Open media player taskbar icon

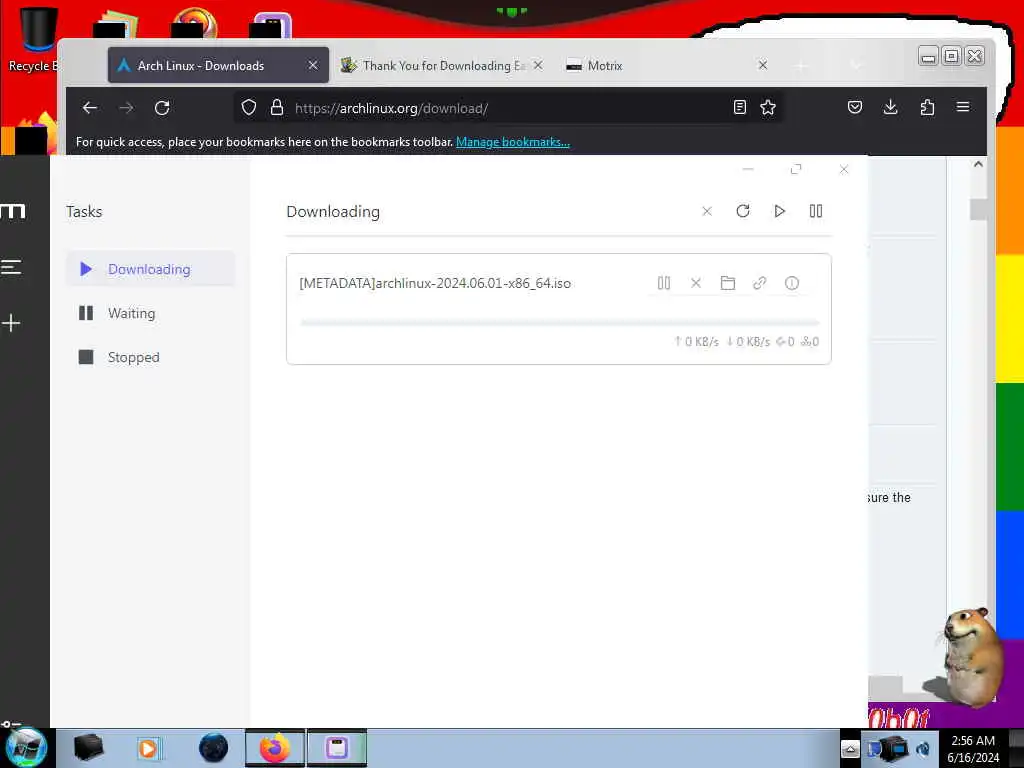pyautogui.click(x=148, y=748)
